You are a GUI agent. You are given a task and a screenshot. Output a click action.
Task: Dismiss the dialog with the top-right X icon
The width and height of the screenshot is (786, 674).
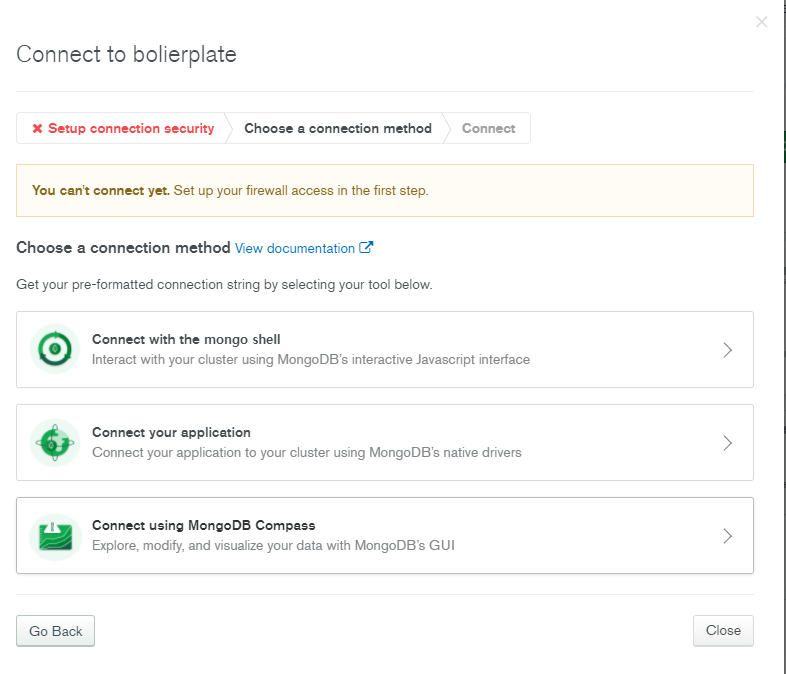click(x=762, y=22)
